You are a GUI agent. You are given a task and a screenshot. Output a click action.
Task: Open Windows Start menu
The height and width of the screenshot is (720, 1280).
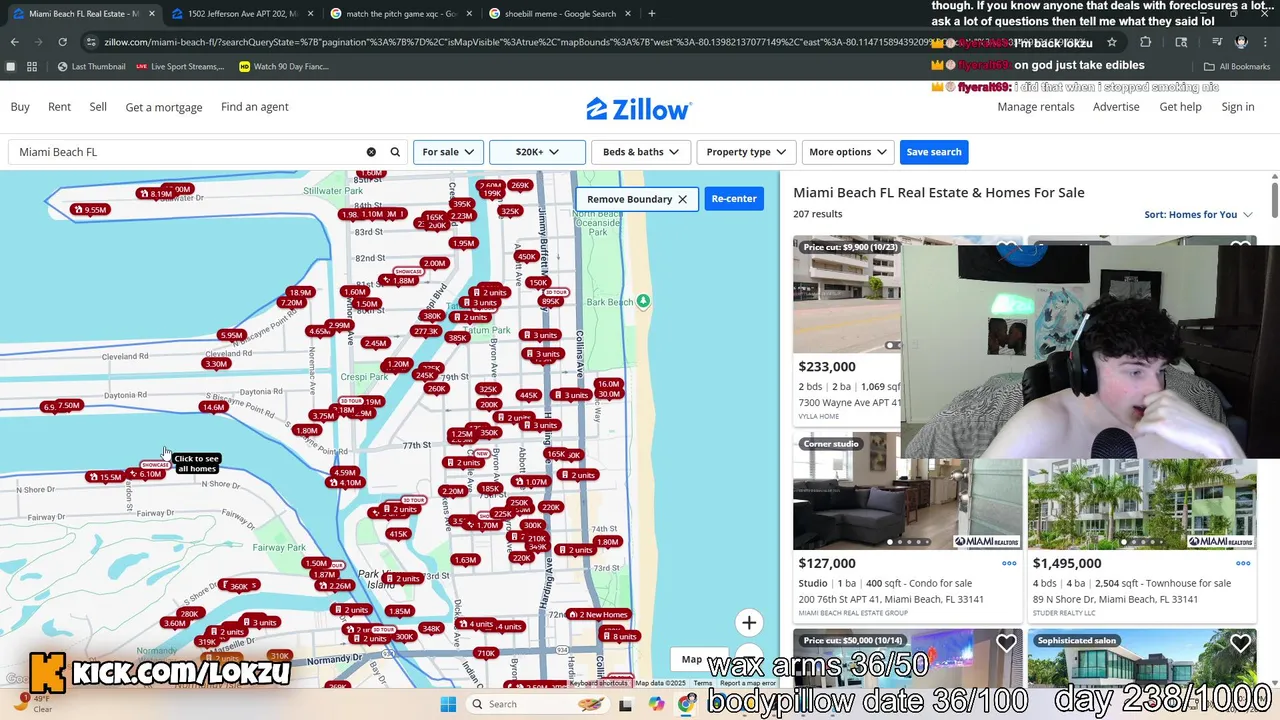pos(448,704)
